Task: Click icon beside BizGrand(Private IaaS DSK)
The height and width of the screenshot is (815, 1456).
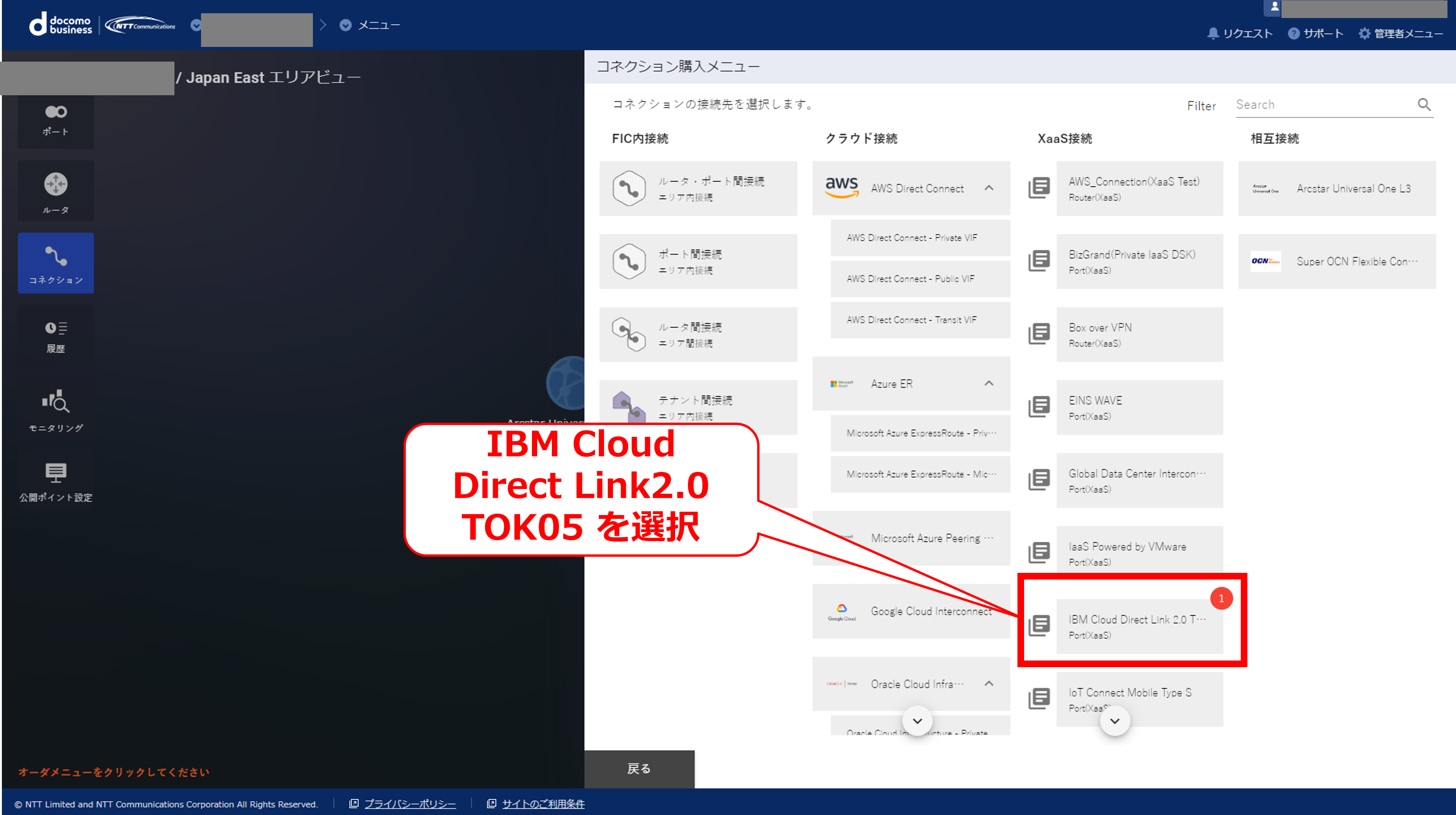Action: pyautogui.click(x=1039, y=261)
